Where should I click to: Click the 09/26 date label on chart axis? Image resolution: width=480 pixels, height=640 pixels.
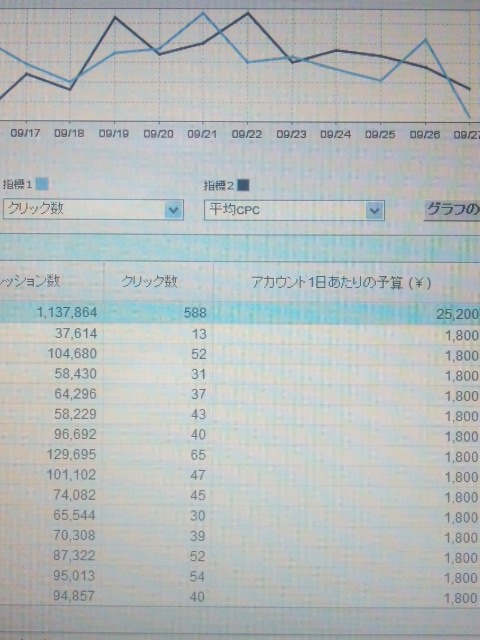click(424, 134)
